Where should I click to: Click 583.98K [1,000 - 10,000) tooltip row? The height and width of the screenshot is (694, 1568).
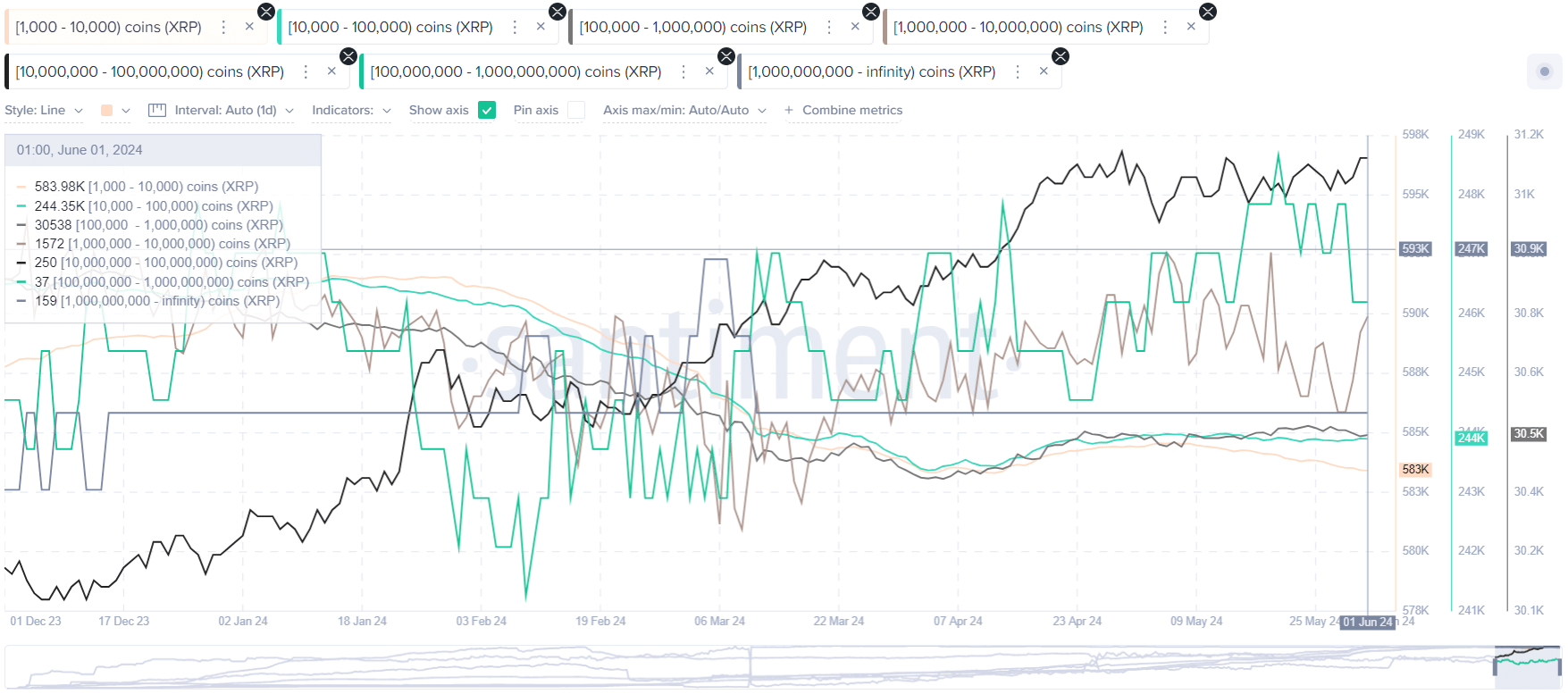(x=138, y=187)
